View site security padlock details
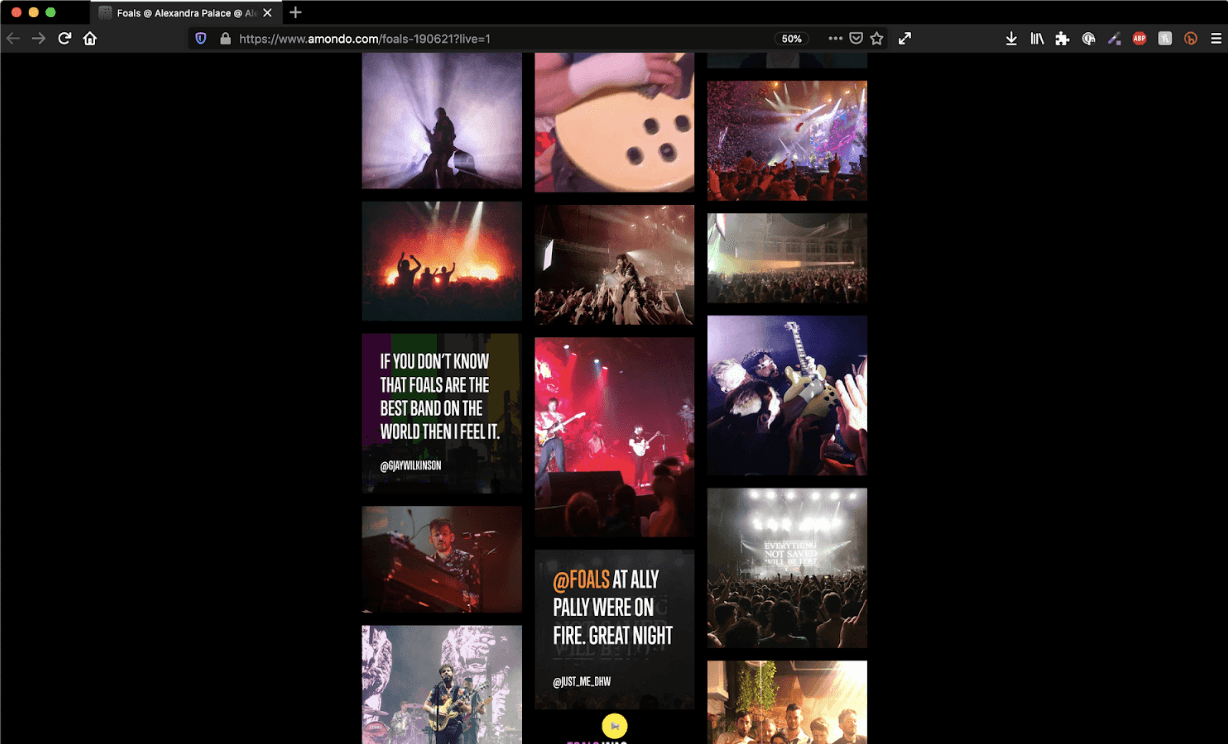 [225, 38]
